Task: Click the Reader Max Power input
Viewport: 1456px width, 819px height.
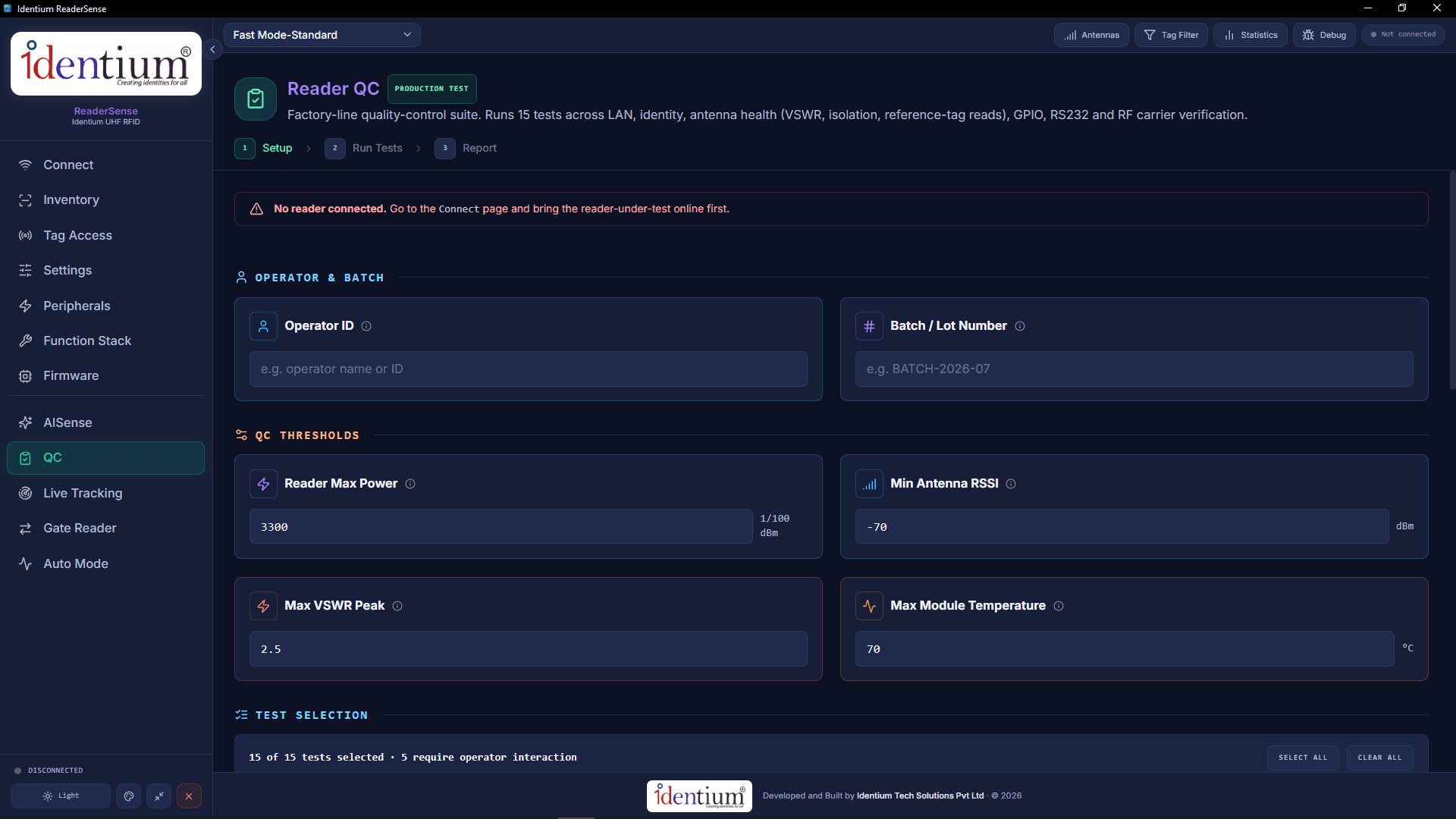Action: point(501,527)
